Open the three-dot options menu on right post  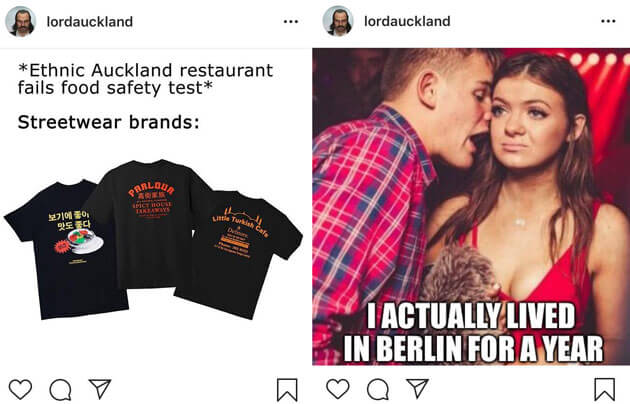pos(608,22)
